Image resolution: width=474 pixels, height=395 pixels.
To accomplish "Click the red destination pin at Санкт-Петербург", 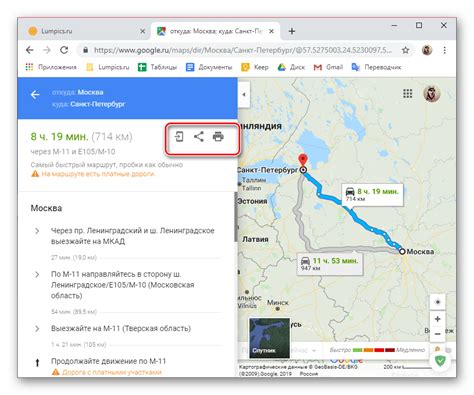I will click(303, 159).
